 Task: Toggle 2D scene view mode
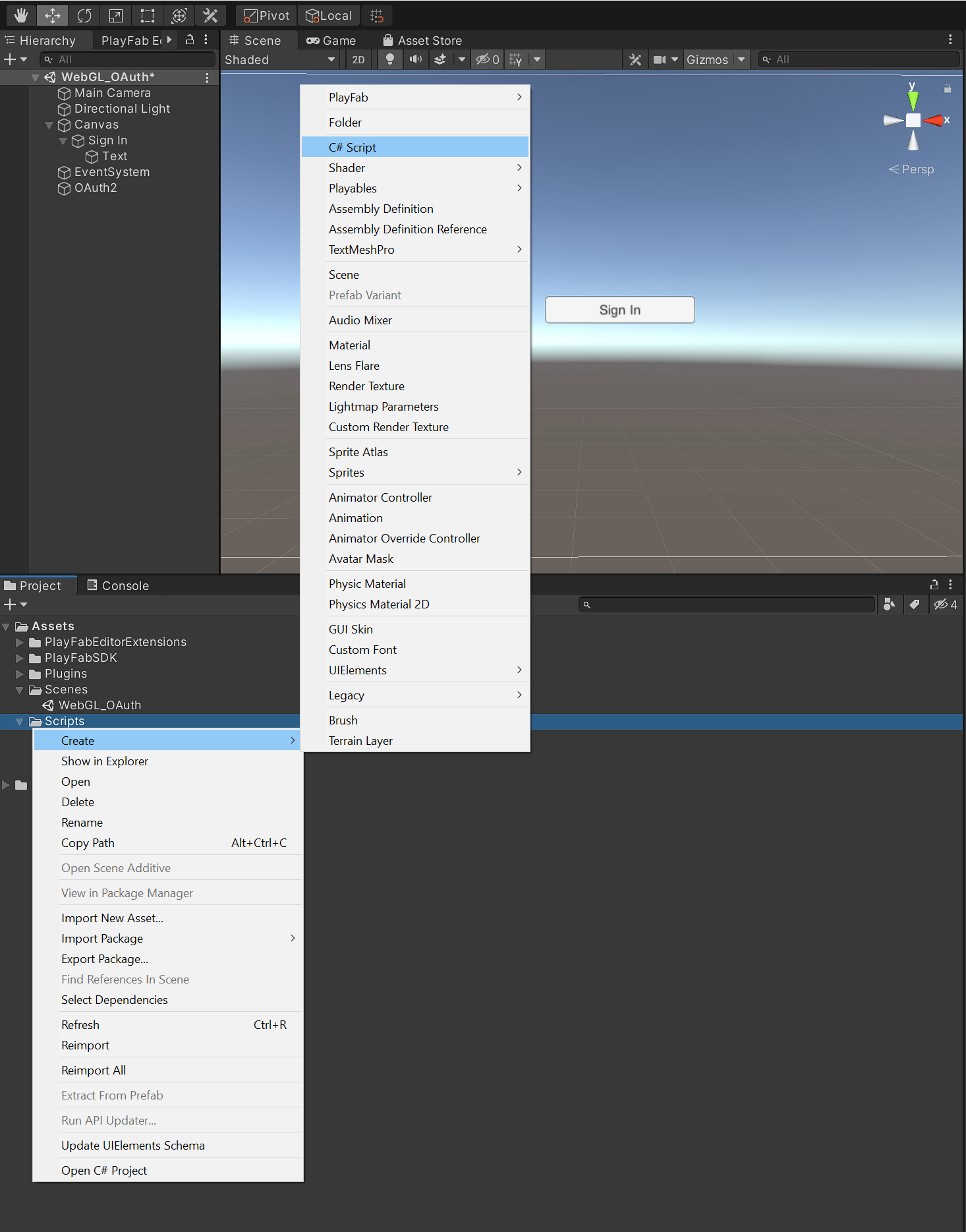coord(358,60)
